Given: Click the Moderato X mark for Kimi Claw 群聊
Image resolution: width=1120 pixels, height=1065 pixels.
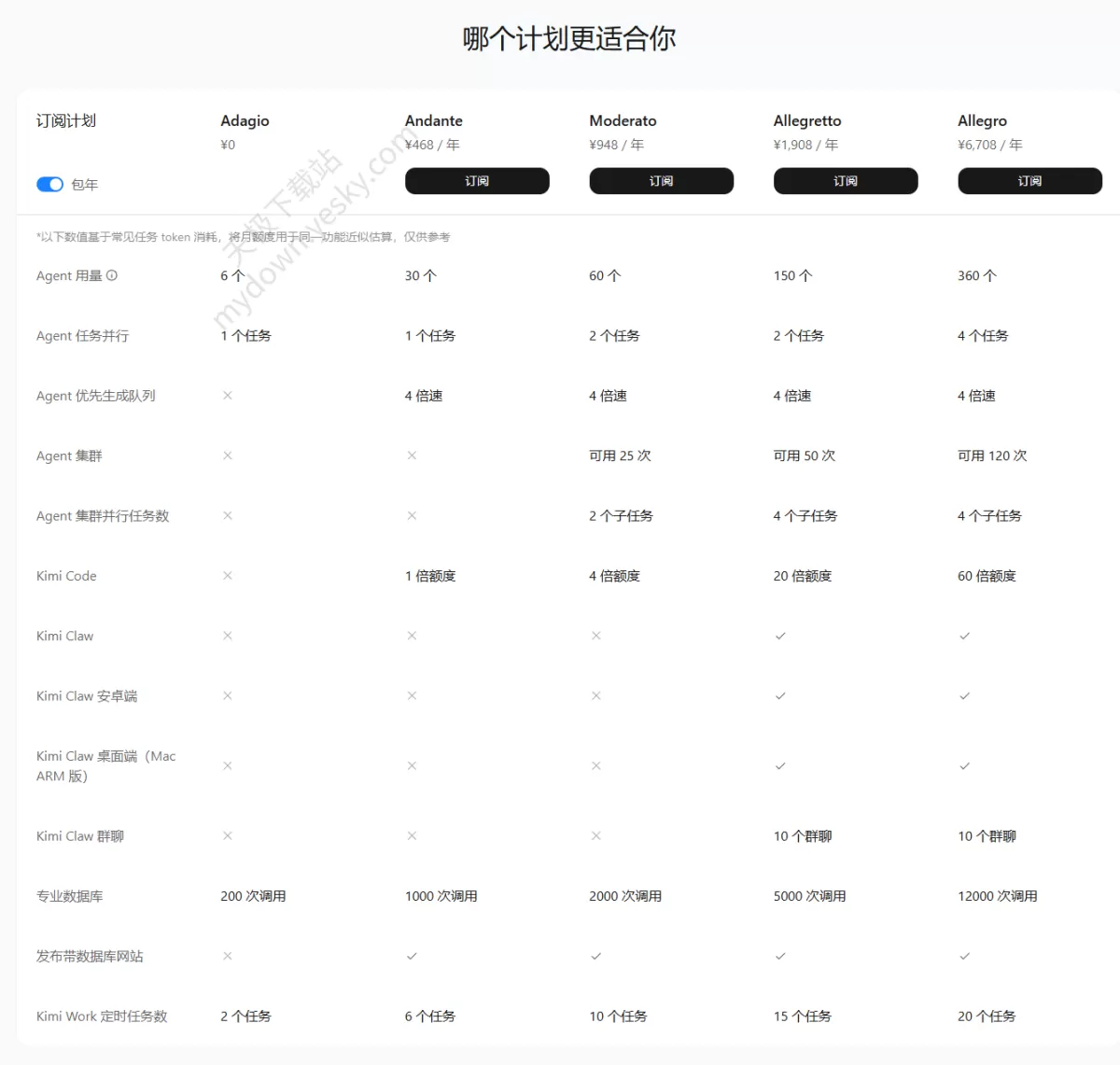Looking at the screenshot, I should 595,836.
